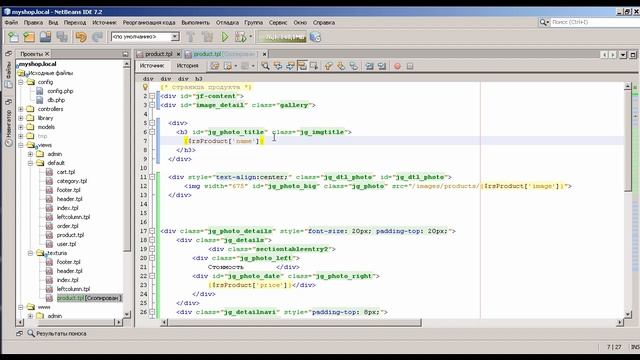The height and width of the screenshot is (360, 640).
Task: Click the New Project toolbar icon
Action: pyautogui.click(x=29, y=37)
